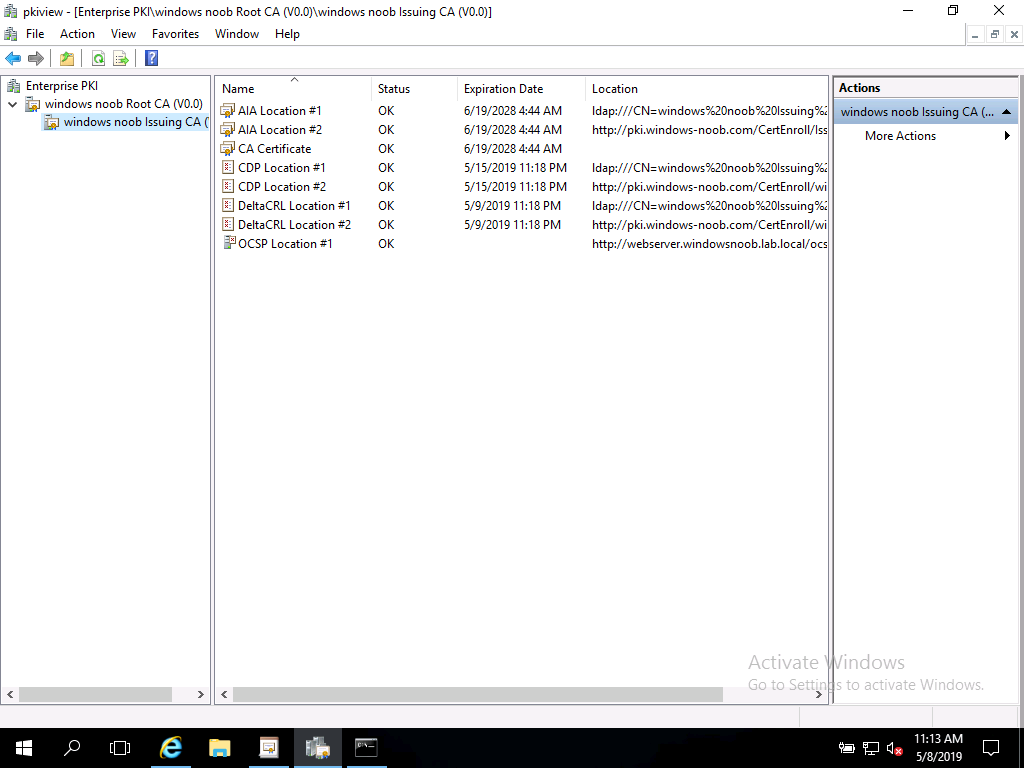
Task: Open File Explorer from the taskbar
Action: click(x=219, y=748)
